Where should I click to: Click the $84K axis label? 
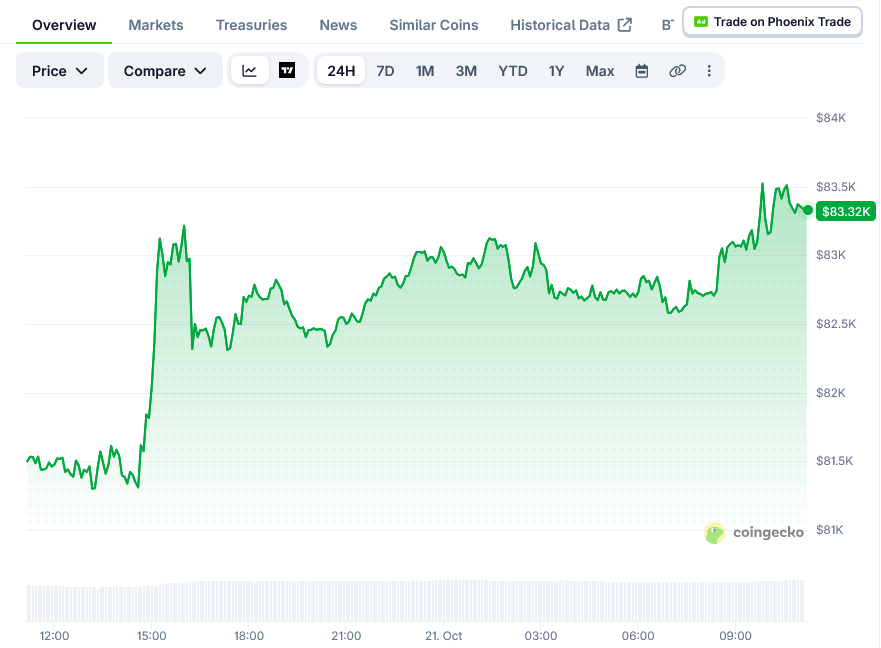830,118
